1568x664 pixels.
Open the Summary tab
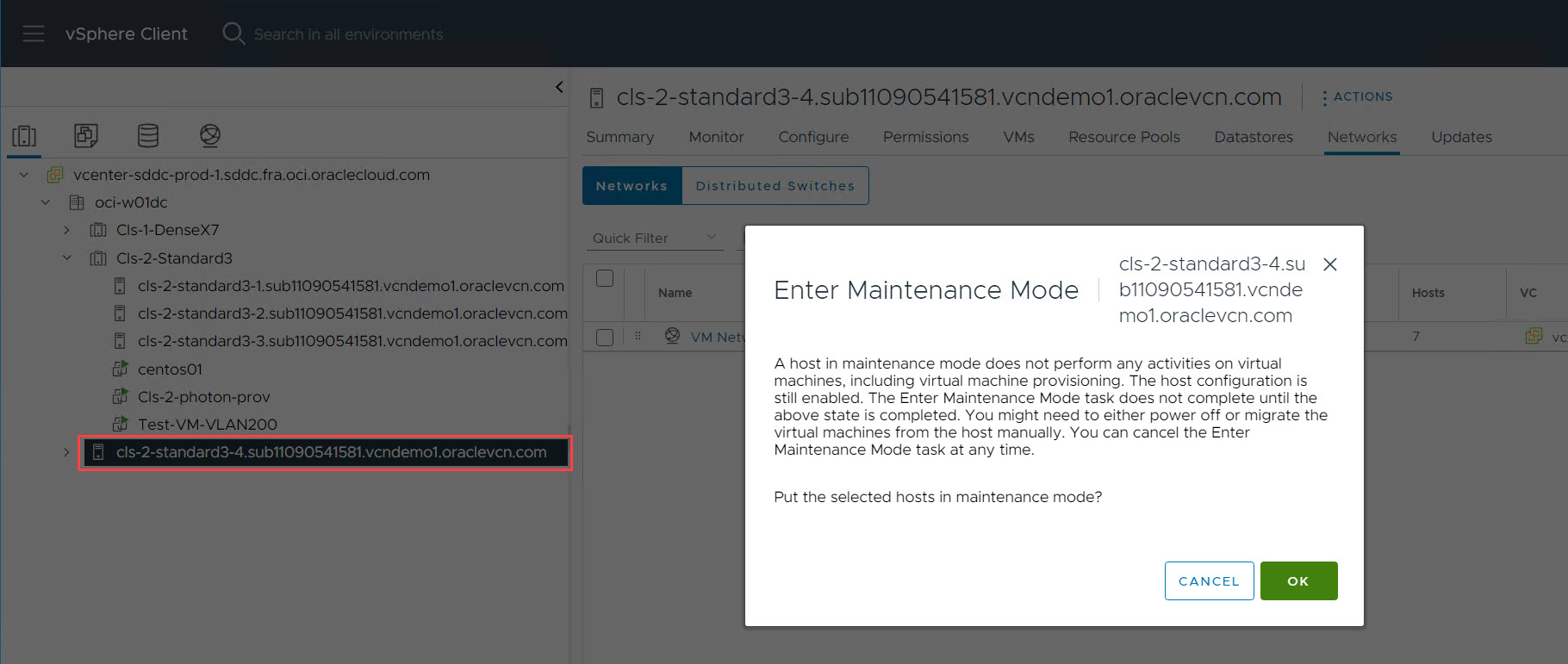pos(620,137)
